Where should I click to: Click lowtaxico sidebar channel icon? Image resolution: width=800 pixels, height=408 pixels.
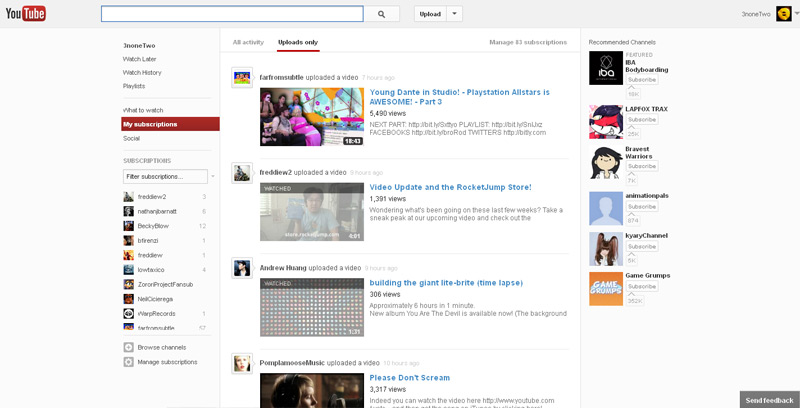coord(129,270)
